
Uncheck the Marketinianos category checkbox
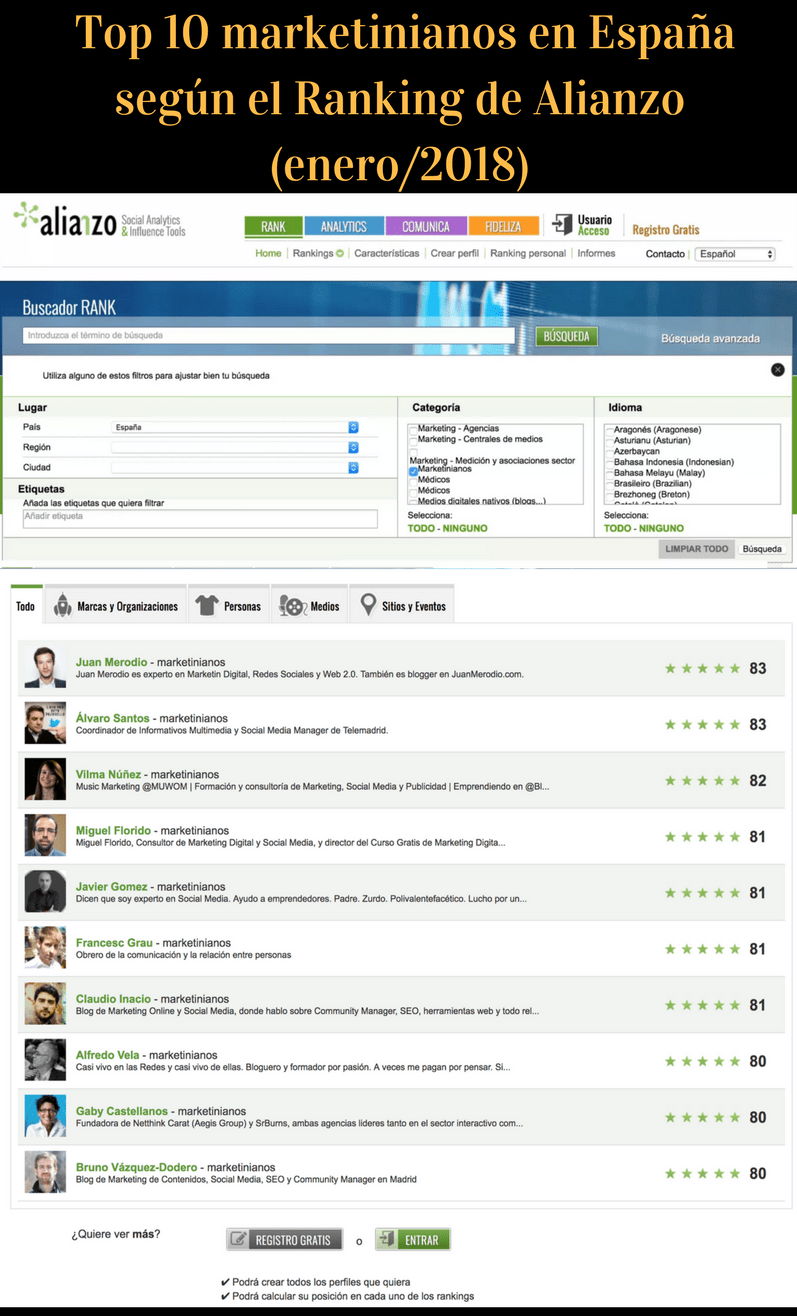(413, 470)
